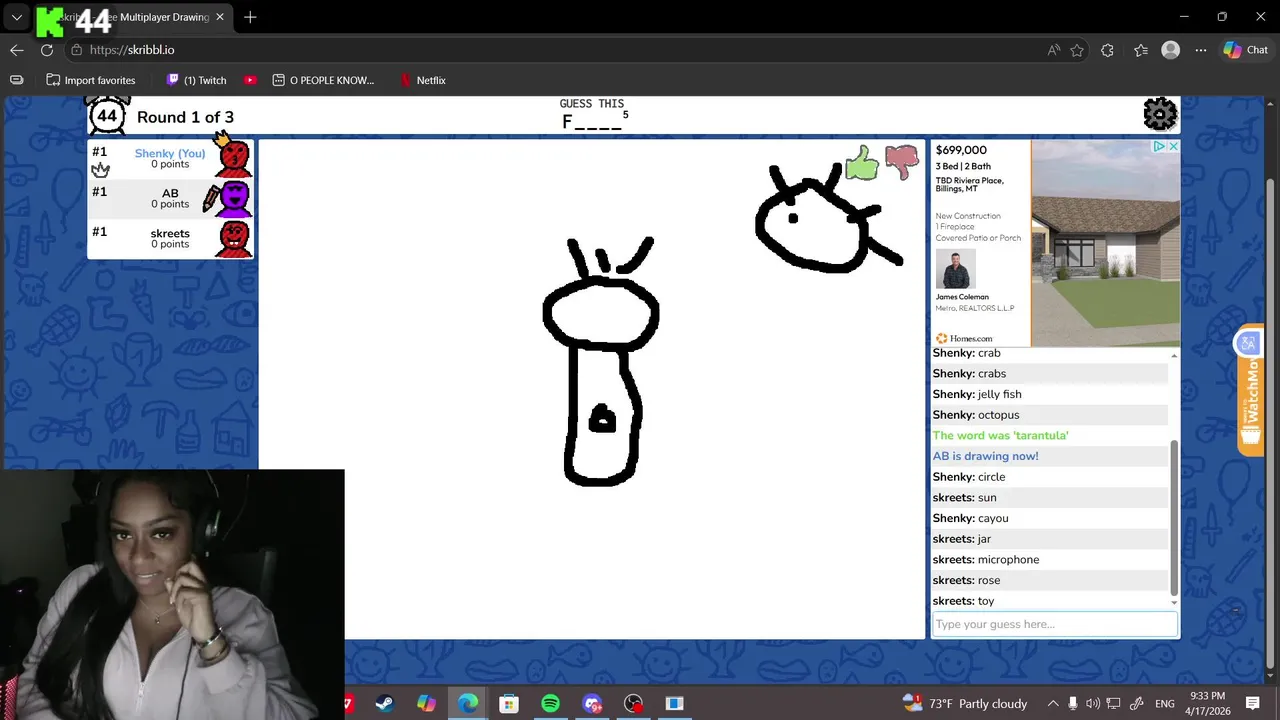Click chat message 'tarantula' word reveal
The image size is (1280, 720).
click(1000, 435)
